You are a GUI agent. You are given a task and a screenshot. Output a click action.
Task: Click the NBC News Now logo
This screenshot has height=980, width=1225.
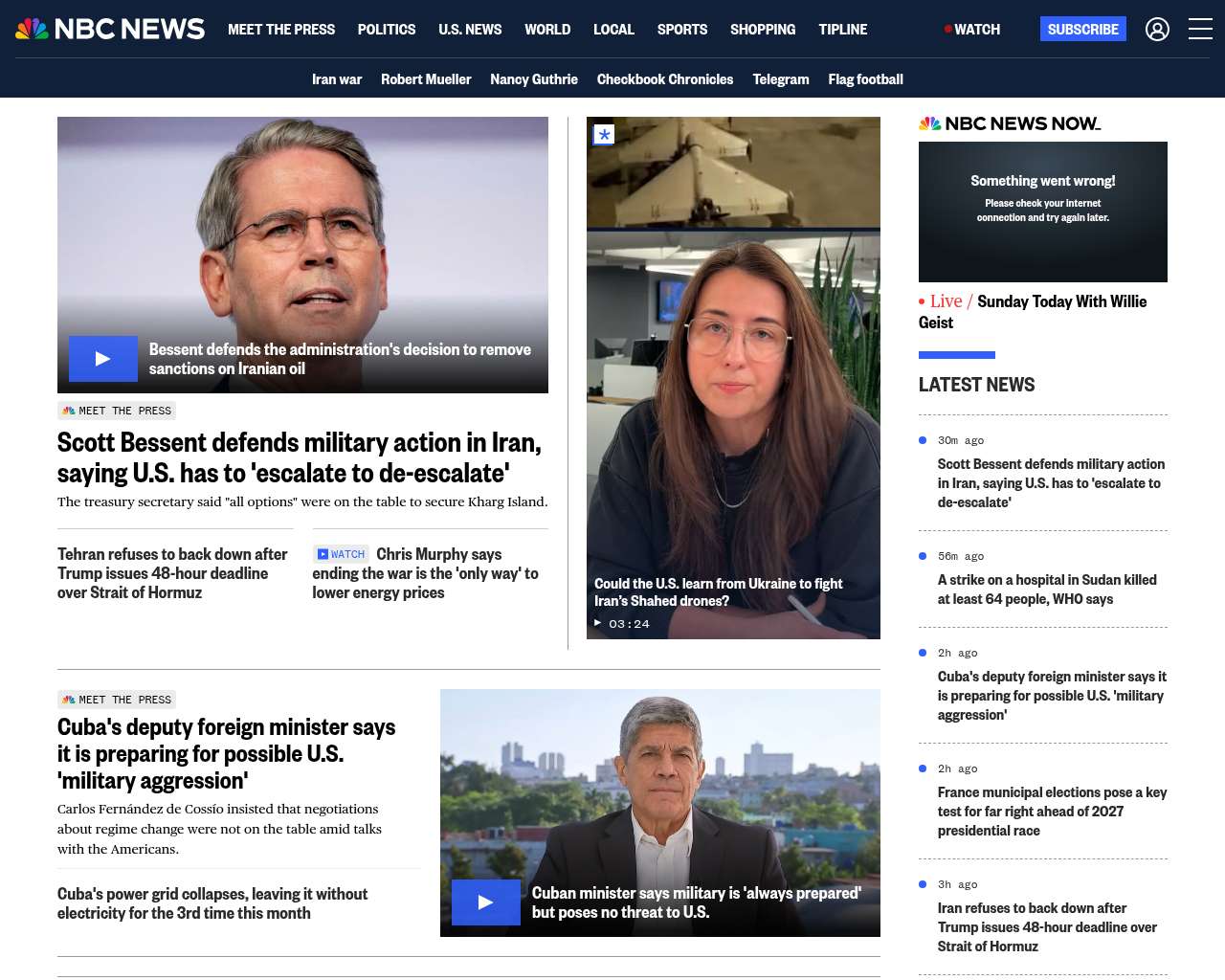coord(1010,123)
